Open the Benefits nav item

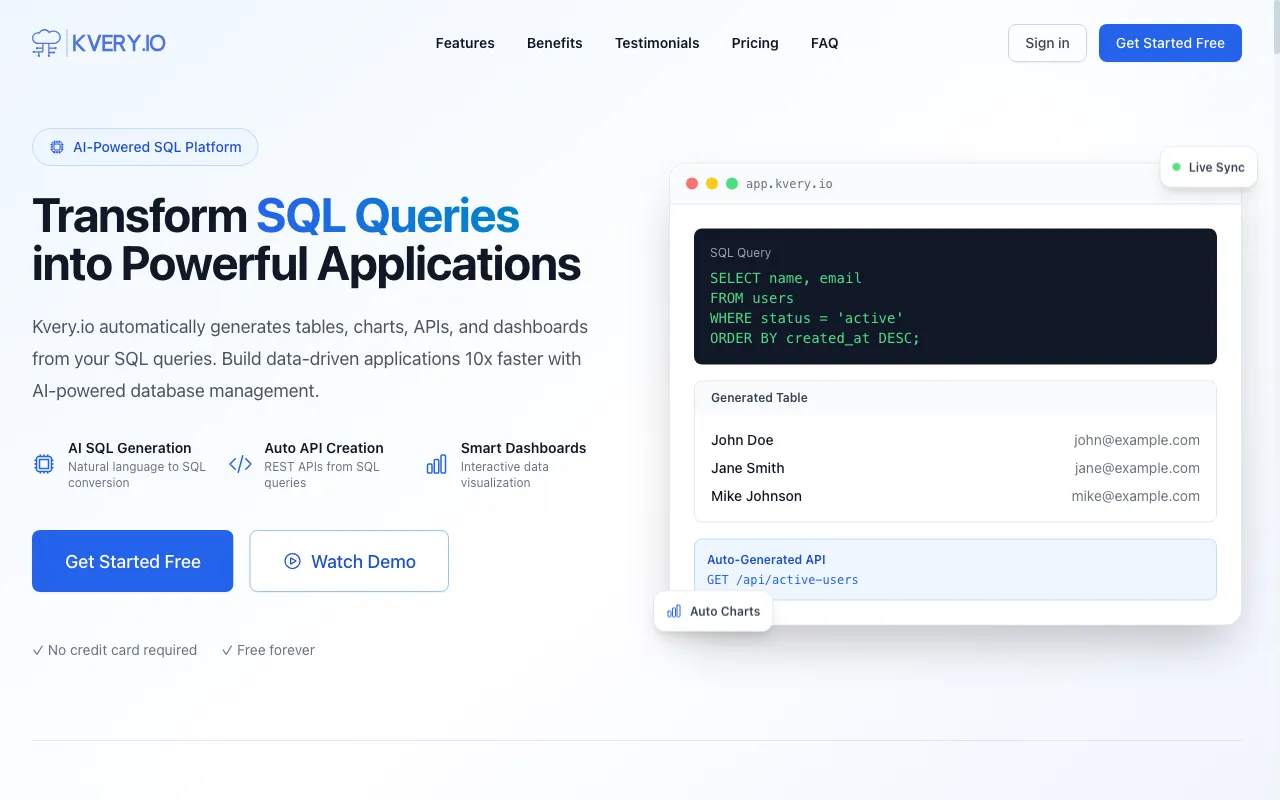point(555,43)
